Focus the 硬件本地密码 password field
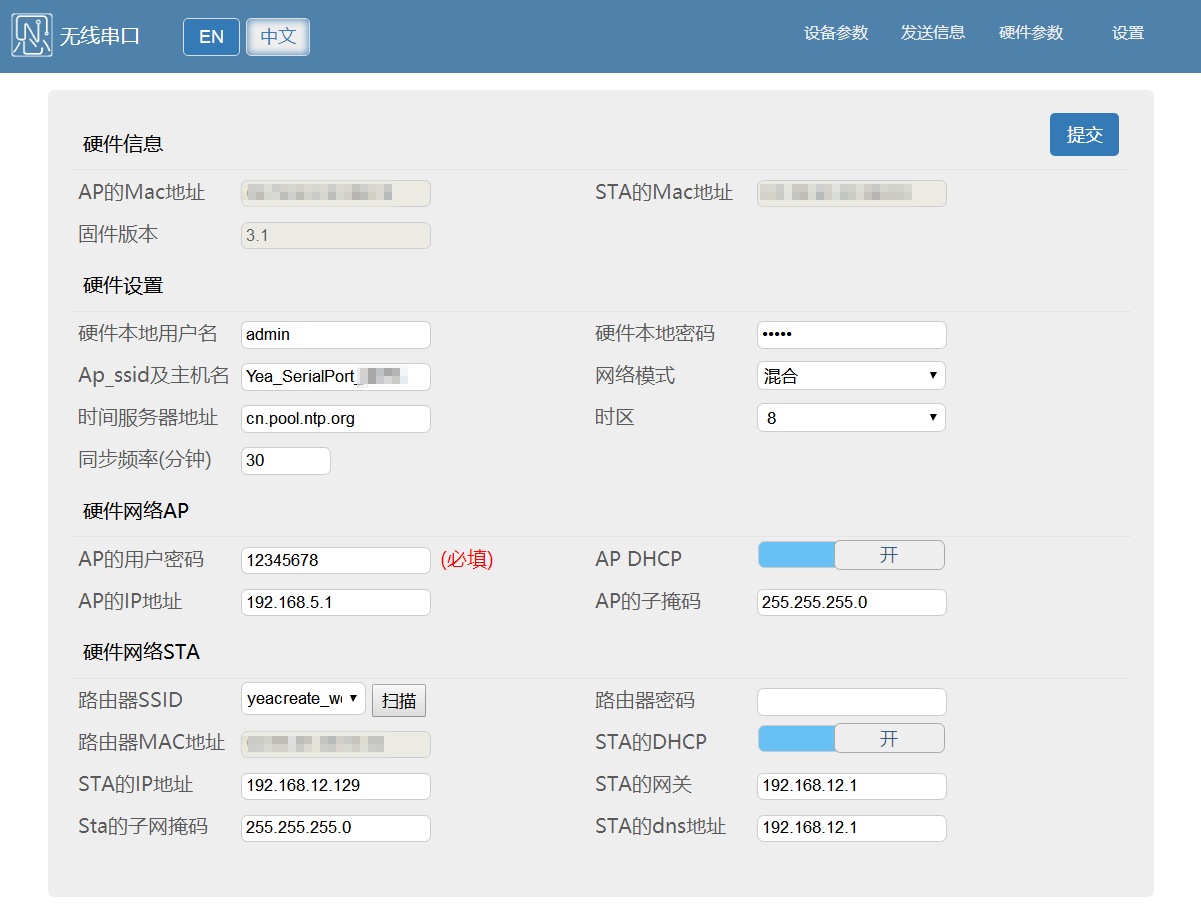This screenshot has height=913, width=1201. [851, 335]
